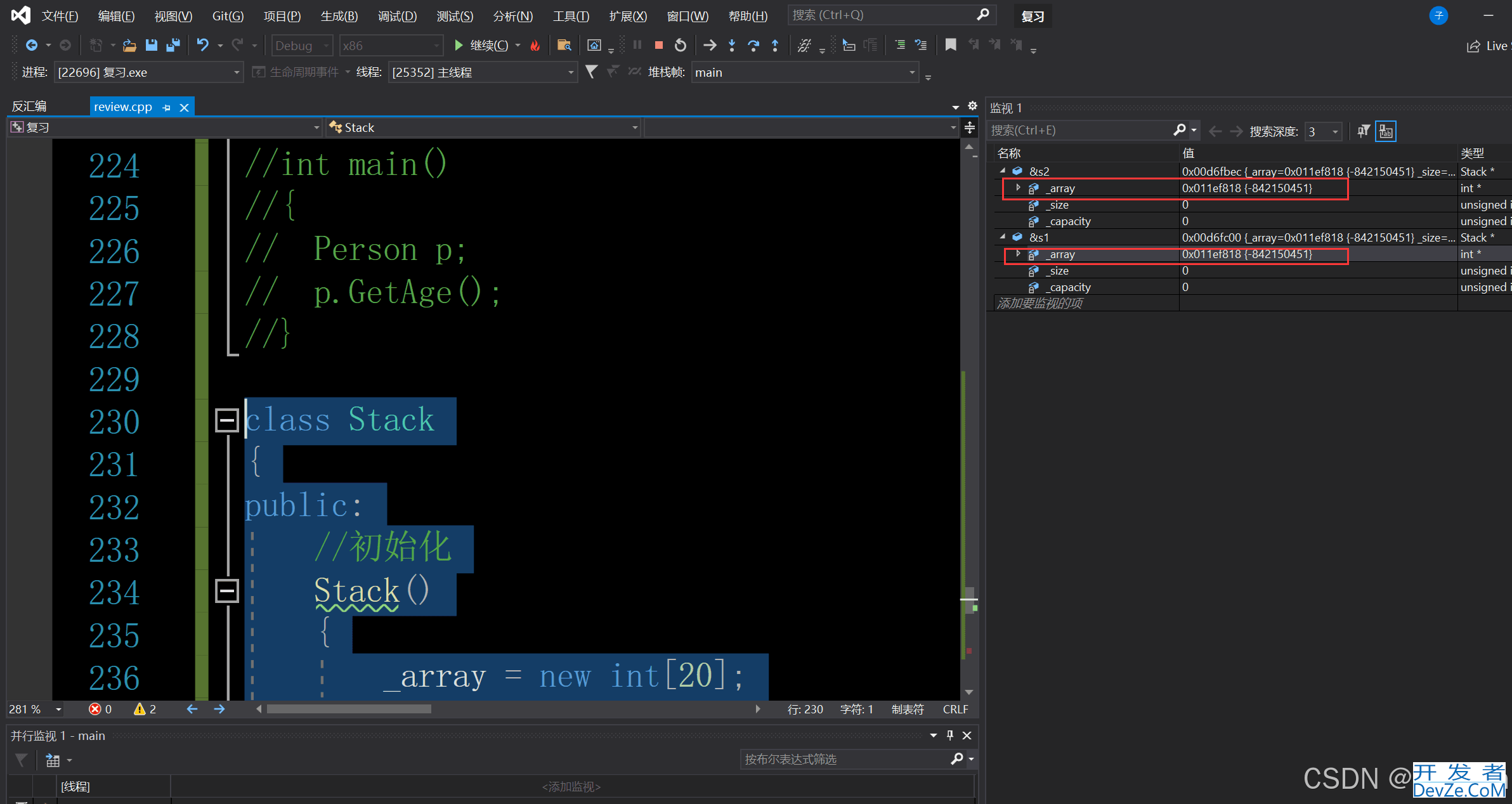
Task: Click the green Continue play icon
Action: tap(459, 45)
